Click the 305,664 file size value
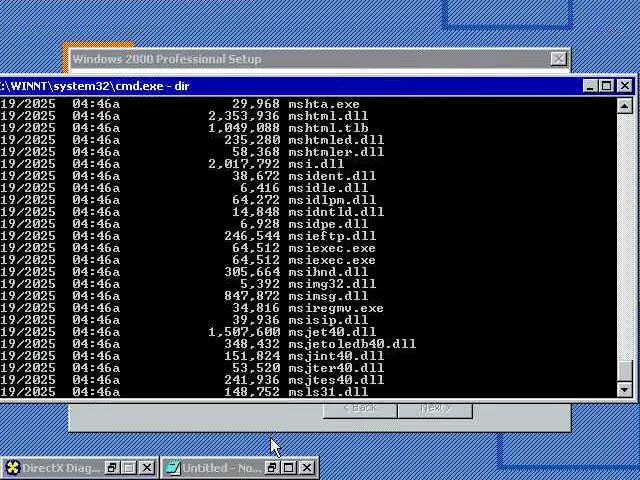Viewport: 640px width, 480px height. coord(252,272)
